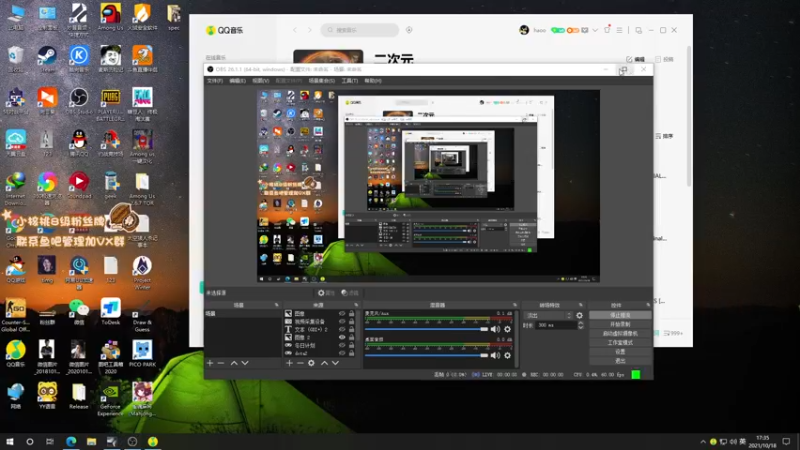Click the 麦克风/Aux volume slider
The image size is (800, 450).
pyautogui.click(x=427, y=329)
